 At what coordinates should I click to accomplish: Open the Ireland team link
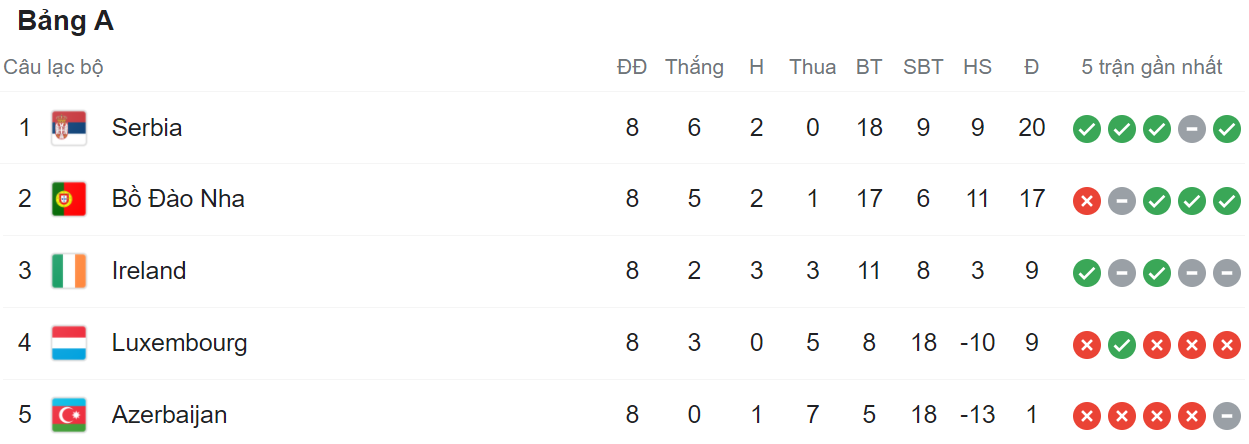tap(149, 271)
